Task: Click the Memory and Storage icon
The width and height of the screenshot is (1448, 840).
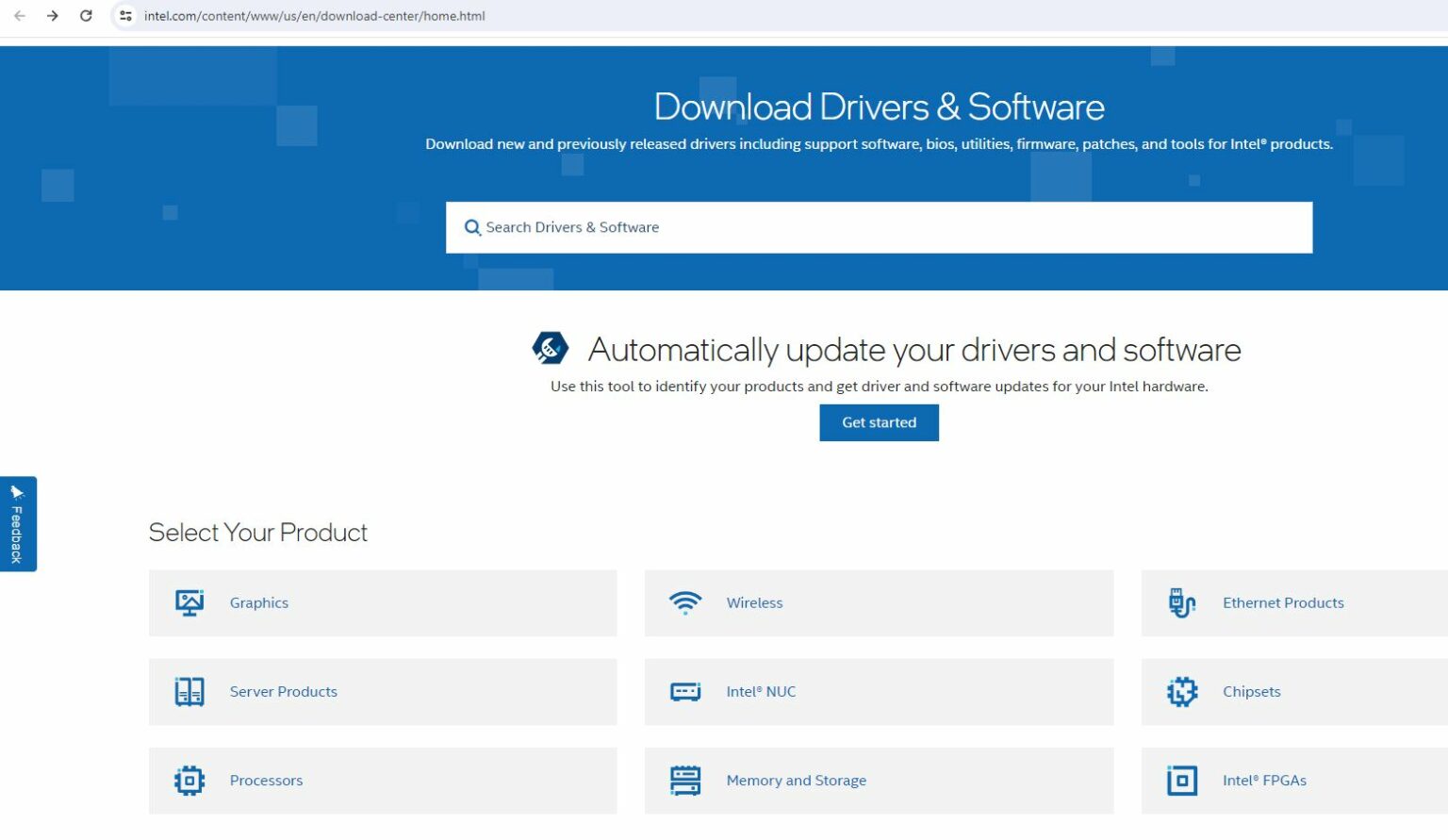Action: pyautogui.click(x=685, y=780)
